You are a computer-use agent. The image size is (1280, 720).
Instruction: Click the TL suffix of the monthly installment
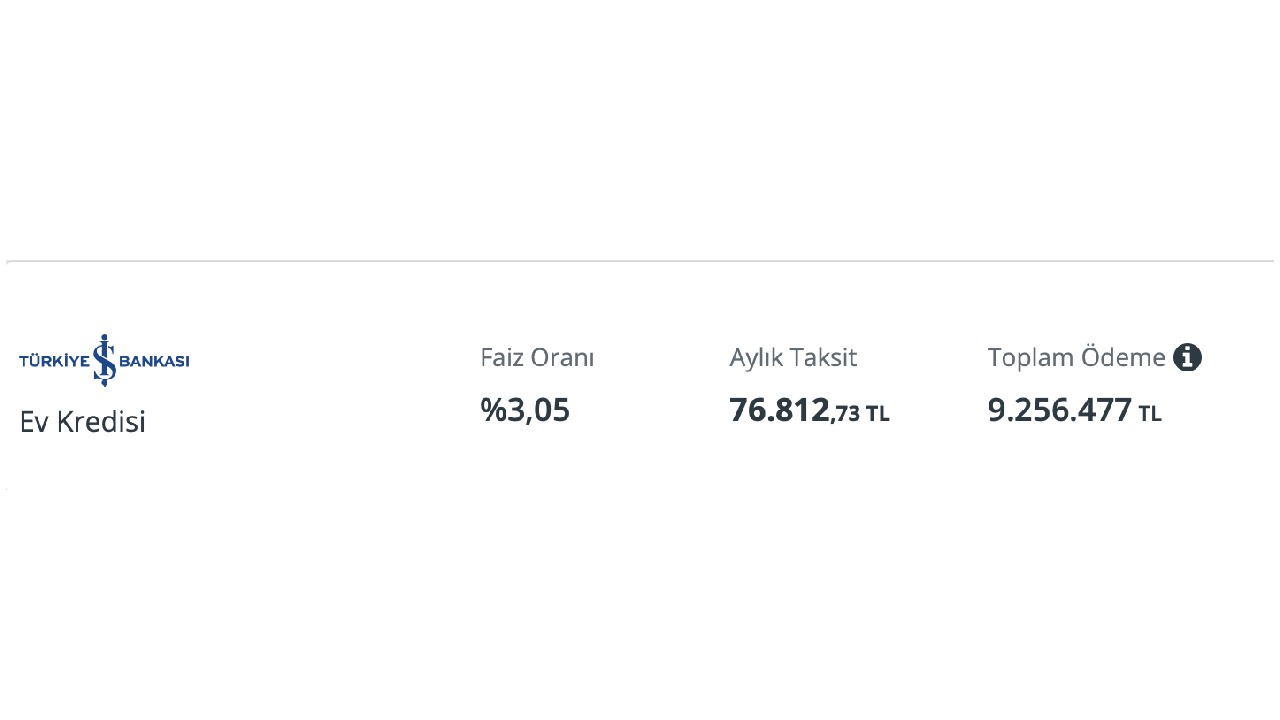877,414
